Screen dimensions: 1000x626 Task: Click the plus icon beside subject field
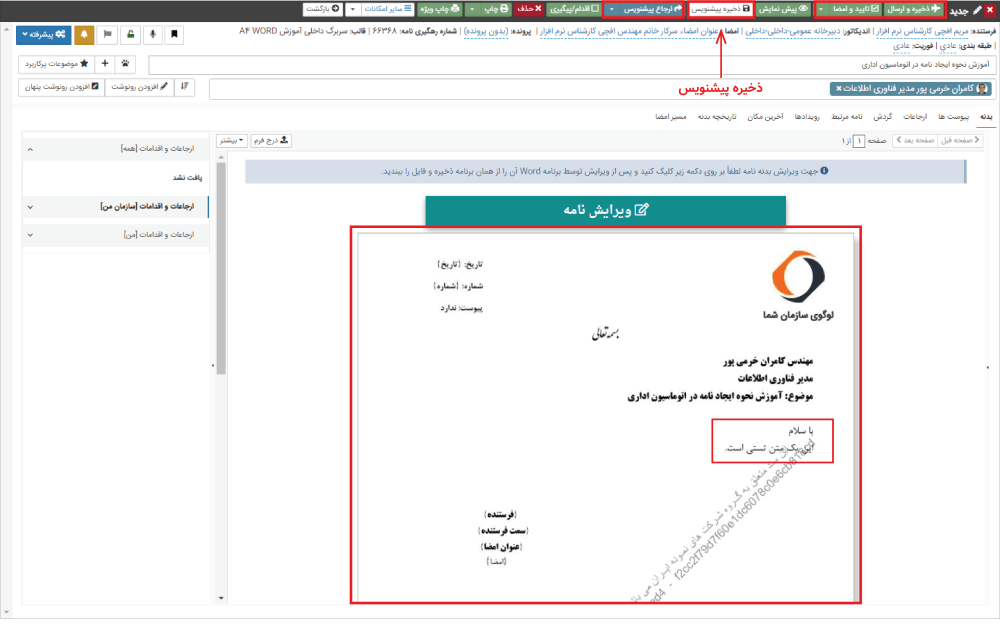[x=106, y=64]
